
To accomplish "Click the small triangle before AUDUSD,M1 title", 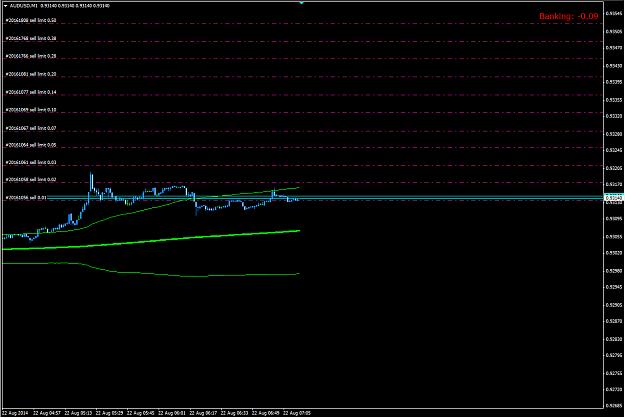I will pyautogui.click(x=5, y=6).
